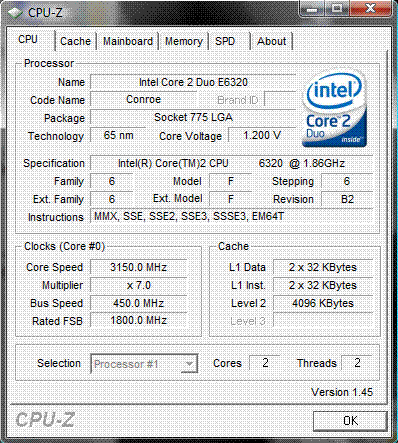Switch to the Cache tab
The height and width of the screenshot is (443, 398).
click(x=75, y=41)
